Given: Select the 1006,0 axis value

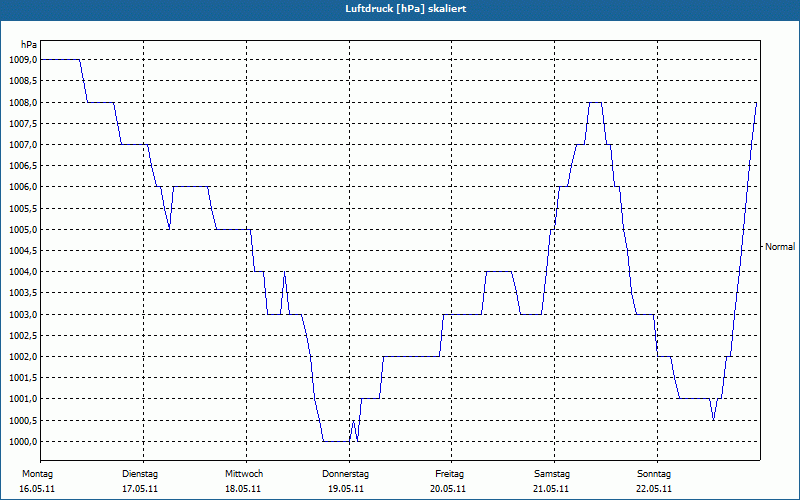Looking at the screenshot, I should click(x=23, y=187).
